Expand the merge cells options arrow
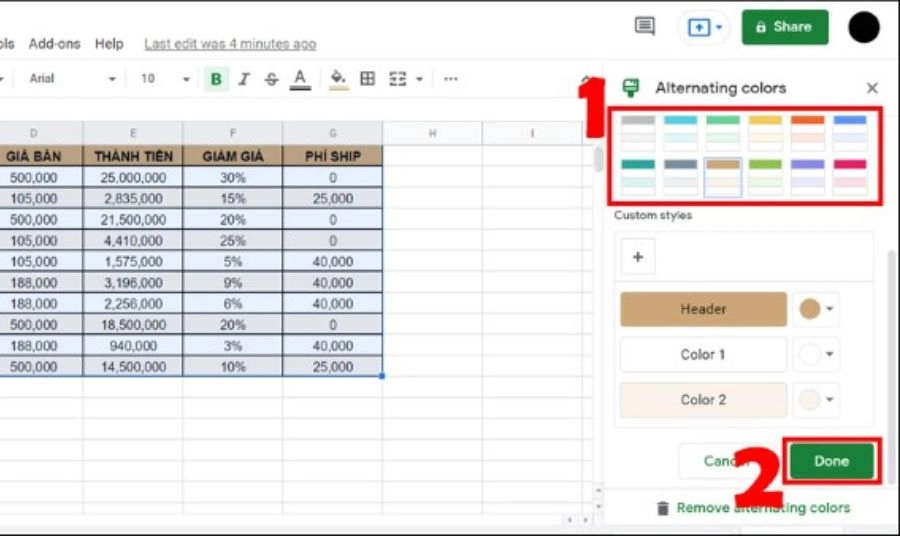This screenshot has width=900, height=536. (x=420, y=79)
